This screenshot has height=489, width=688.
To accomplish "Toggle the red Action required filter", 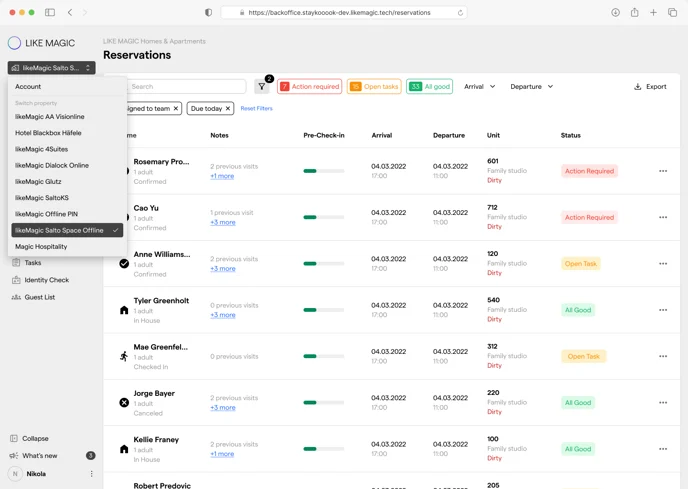I will (x=310, y=86).
